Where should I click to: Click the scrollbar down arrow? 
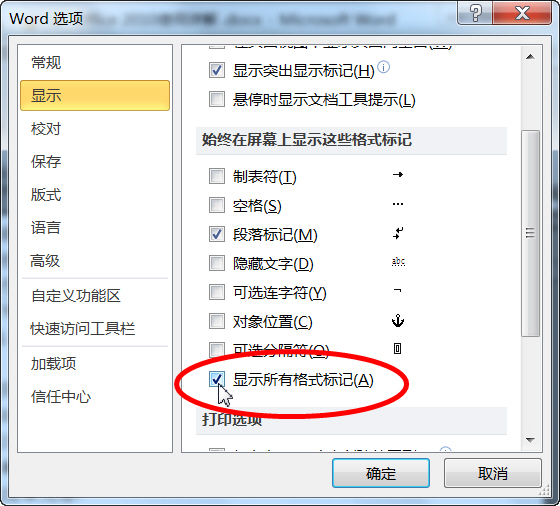530,440
